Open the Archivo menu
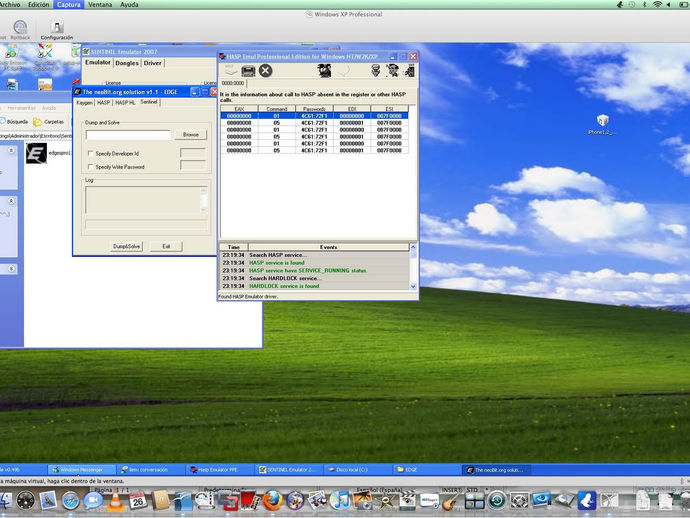This screenshot has width=690, height=518. [10, 4]
